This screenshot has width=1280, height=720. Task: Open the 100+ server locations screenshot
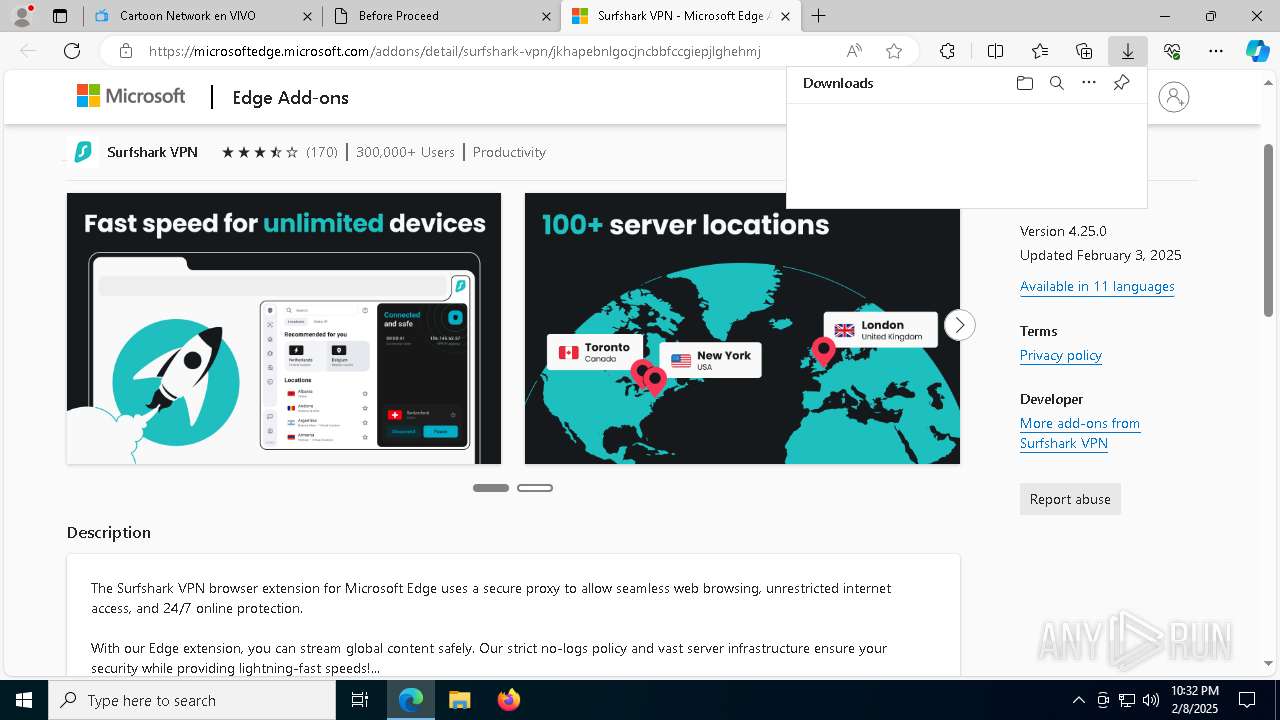(x=742, y=328)
